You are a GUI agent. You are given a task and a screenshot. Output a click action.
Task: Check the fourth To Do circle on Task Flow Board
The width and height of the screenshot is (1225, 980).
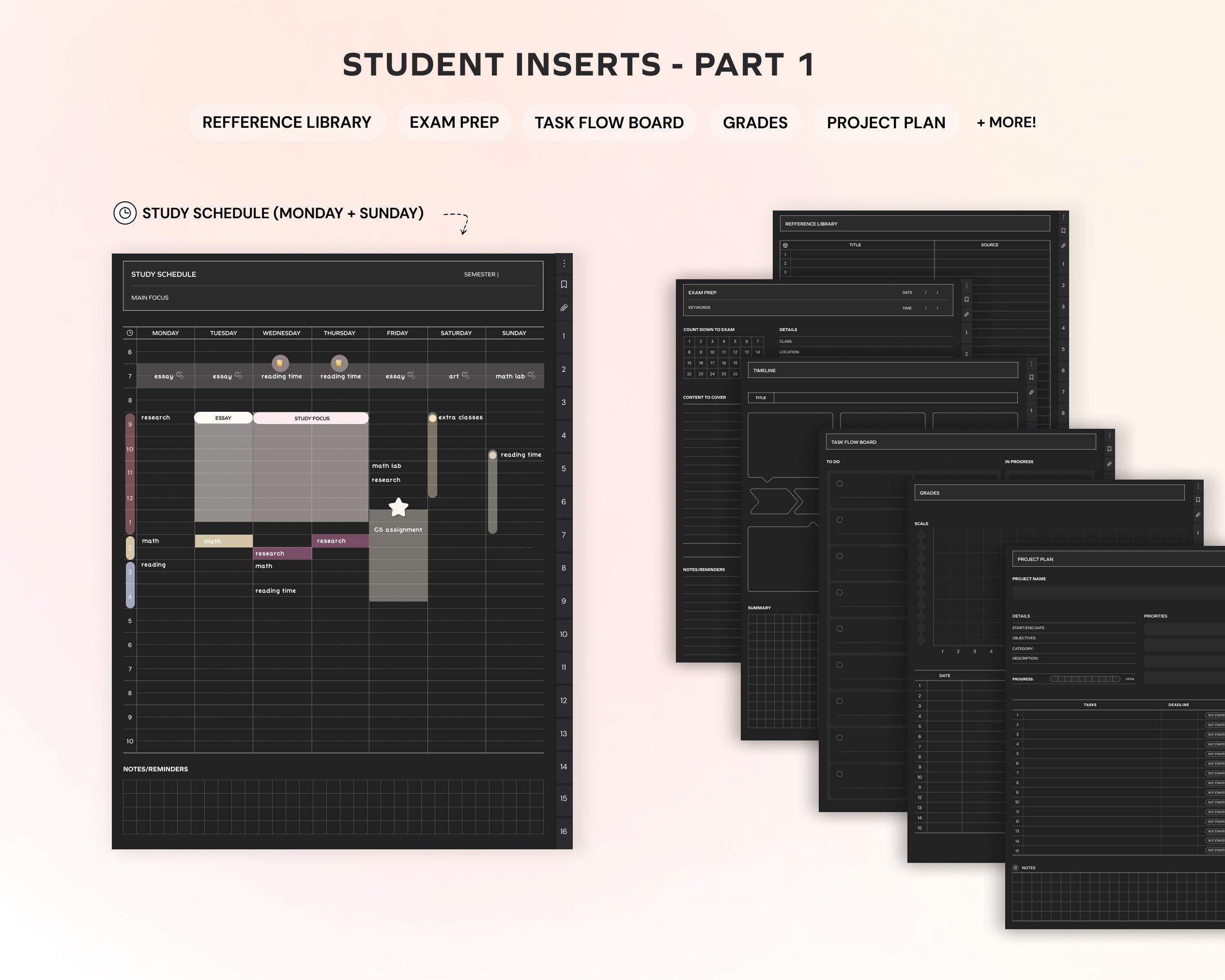point(839,593)
